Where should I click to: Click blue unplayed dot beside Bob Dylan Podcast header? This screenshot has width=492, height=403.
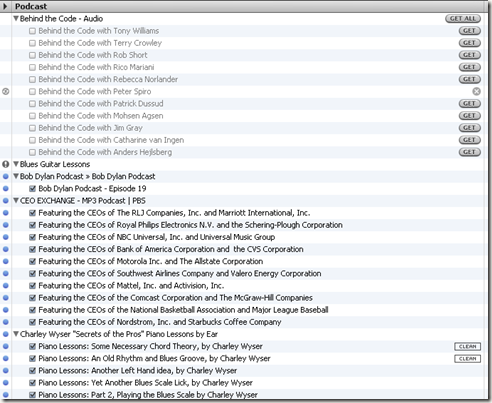(6, 176)
